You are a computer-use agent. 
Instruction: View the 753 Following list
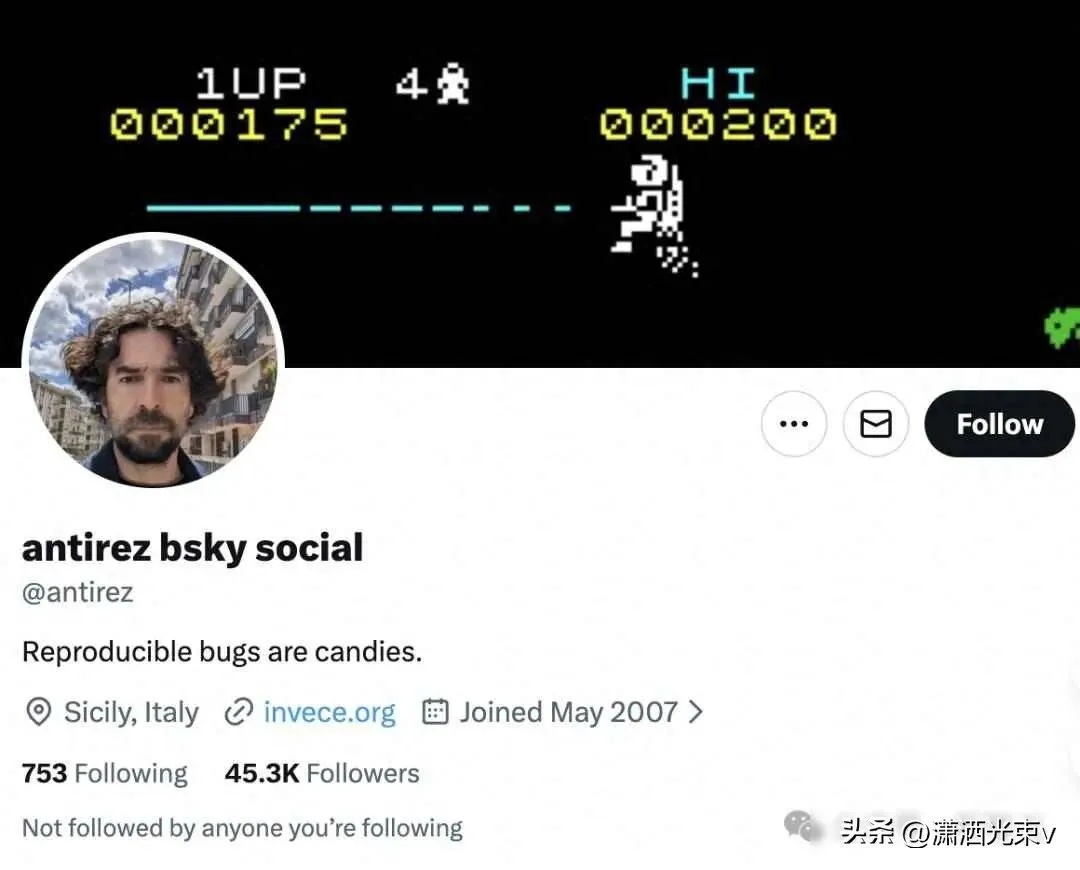point(105,773)
